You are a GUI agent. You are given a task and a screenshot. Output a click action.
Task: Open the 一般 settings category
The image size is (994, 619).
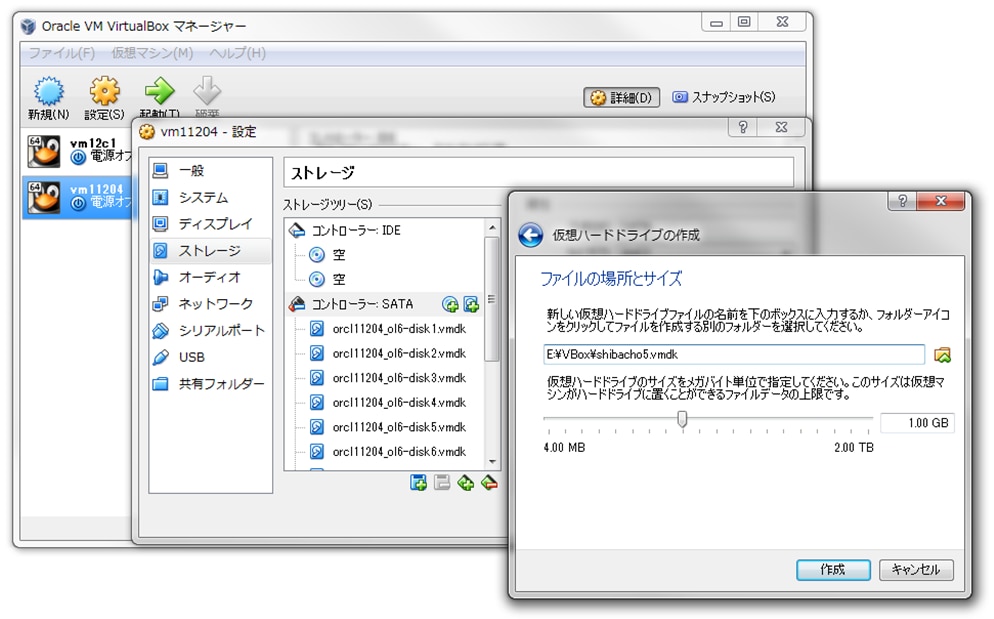coord(210,171)
